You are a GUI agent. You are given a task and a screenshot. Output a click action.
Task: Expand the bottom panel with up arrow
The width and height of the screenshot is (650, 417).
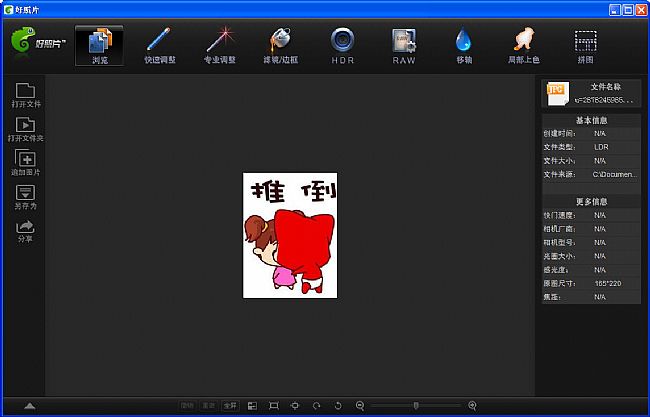[x=30, y=405]
